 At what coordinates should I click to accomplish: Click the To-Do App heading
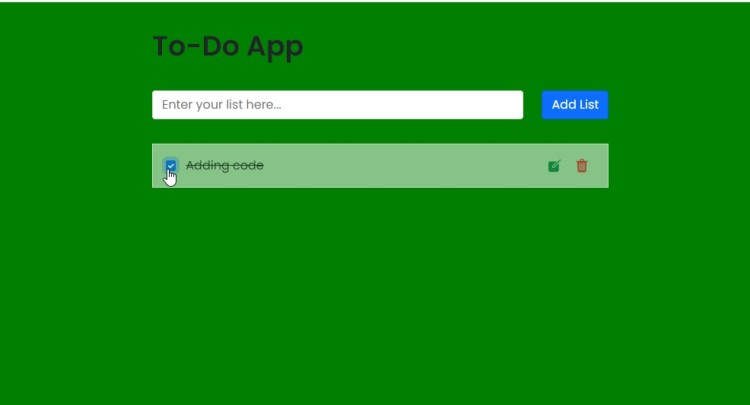(228, 46)
